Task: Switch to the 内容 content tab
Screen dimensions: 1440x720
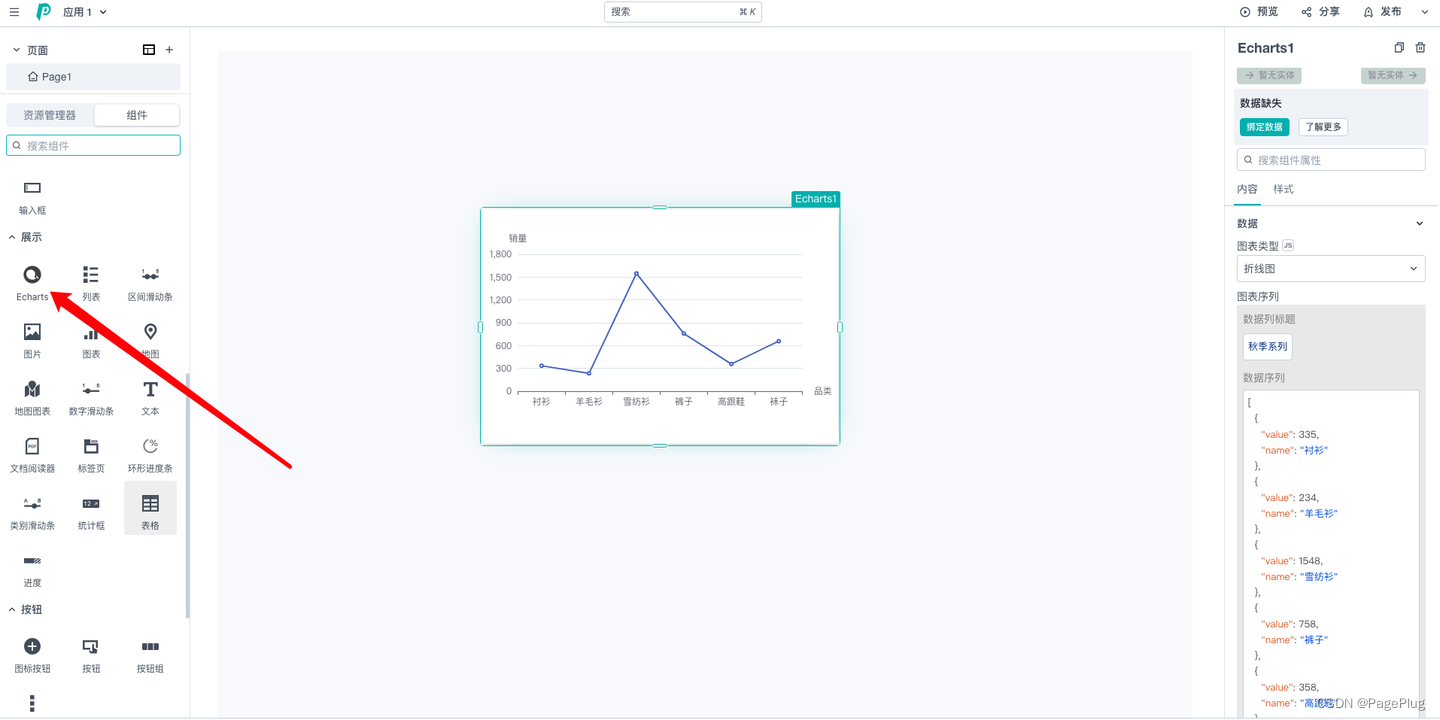Action: pyautogui.click(x=1247, y=189)
